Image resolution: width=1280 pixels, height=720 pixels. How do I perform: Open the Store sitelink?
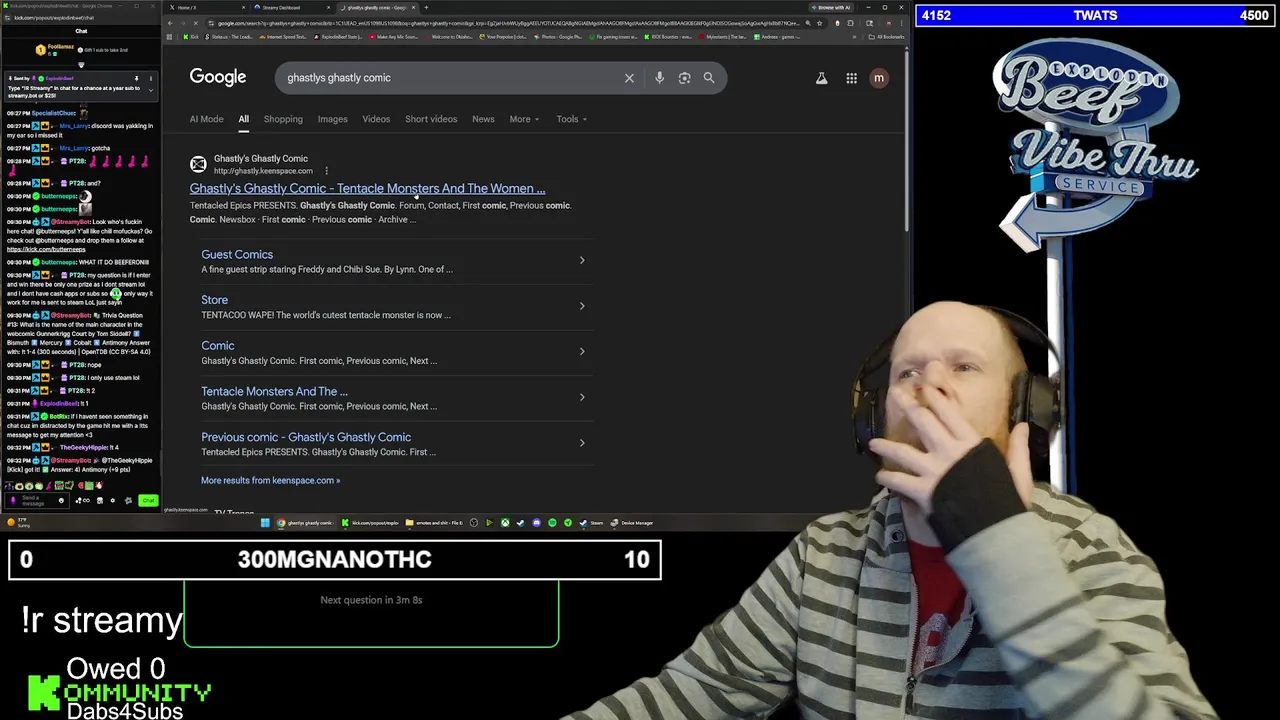coord(215,300)
